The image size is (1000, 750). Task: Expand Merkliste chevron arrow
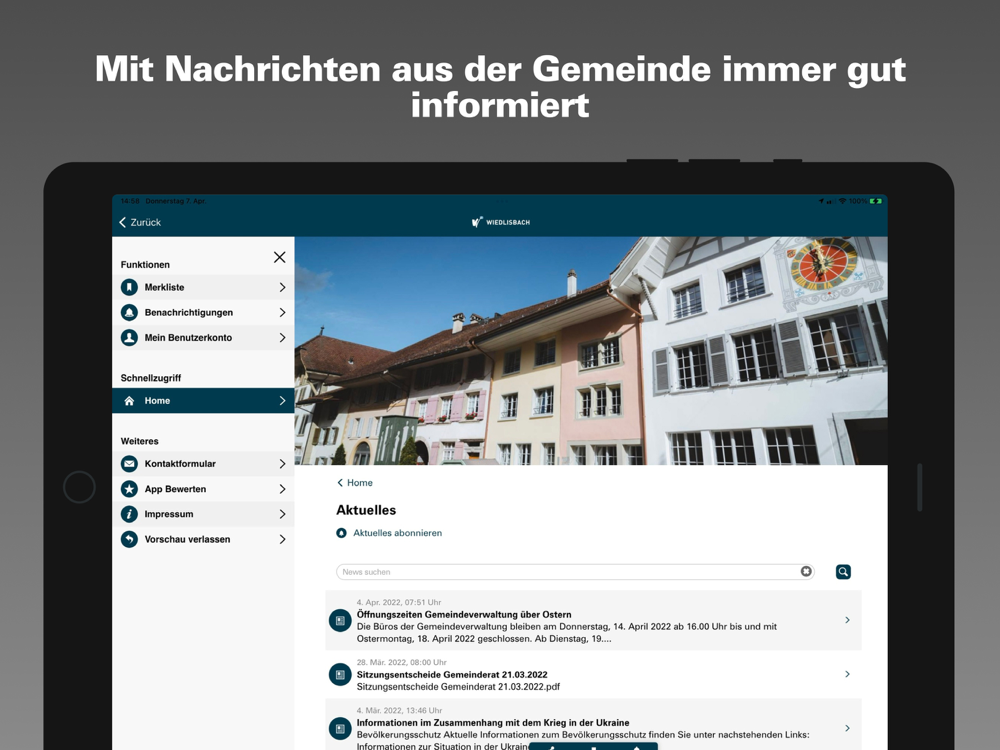pos(283,288)
